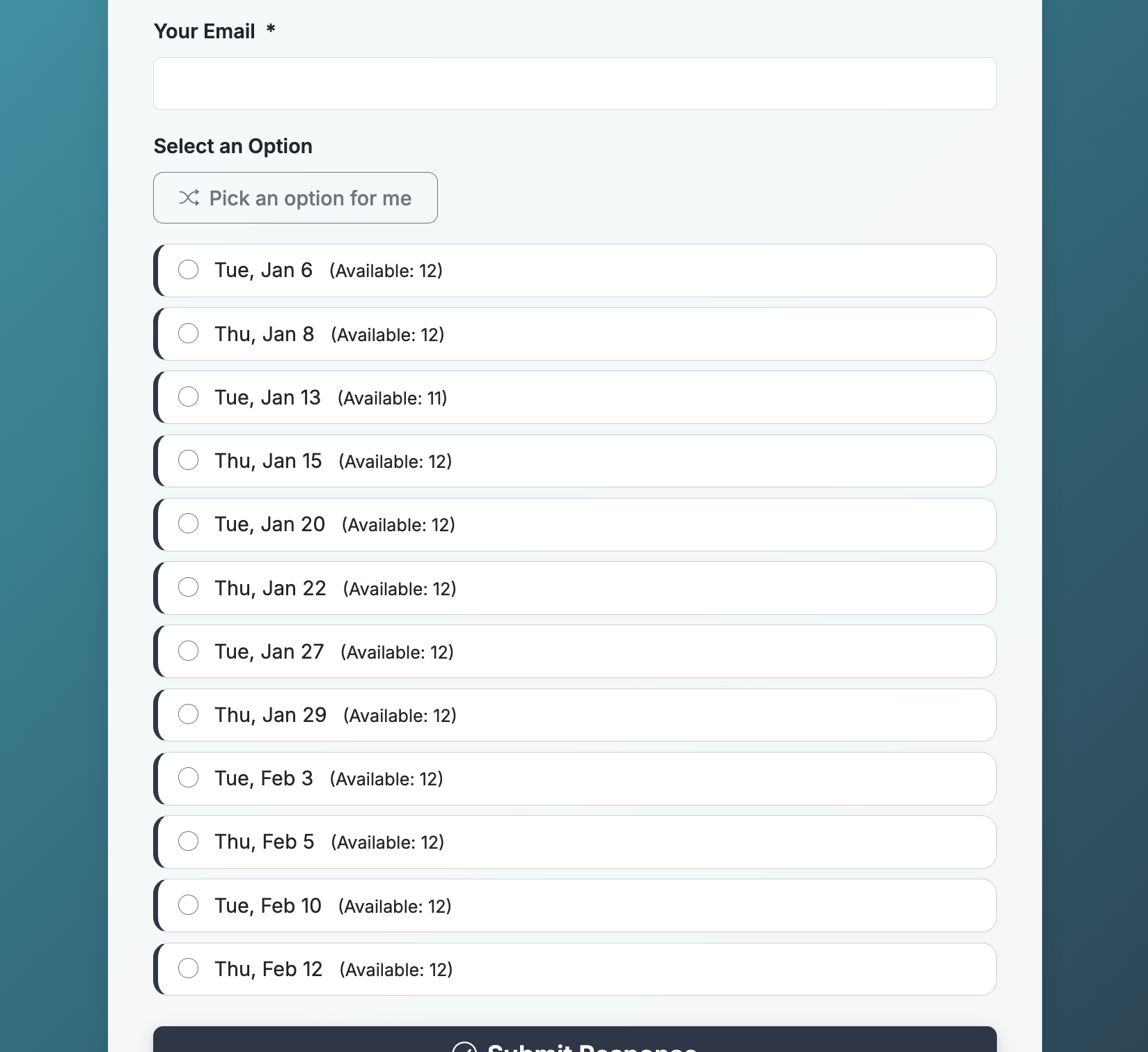
Task: Pick the Tue, Feb 3 option
Action: [x=188, y=778]
